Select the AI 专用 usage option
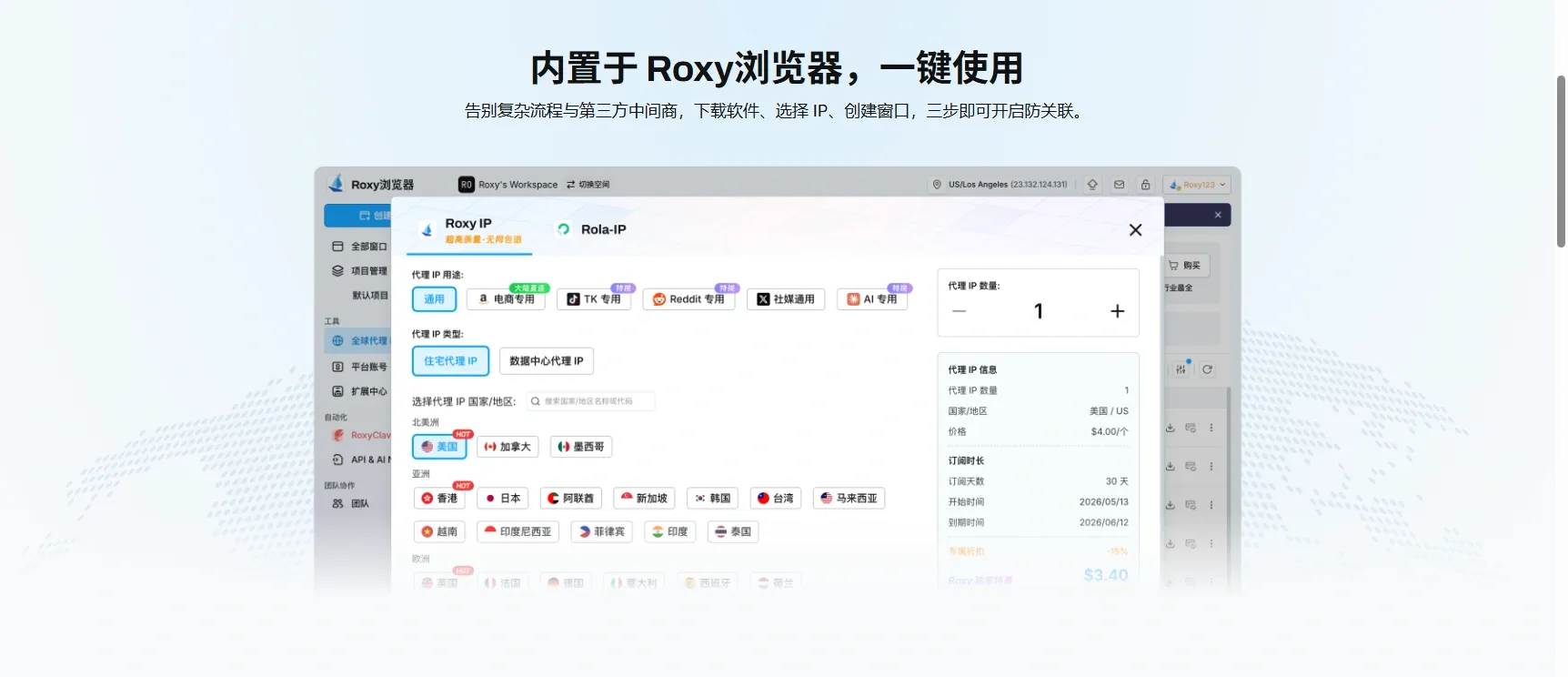 click(872, 299)
